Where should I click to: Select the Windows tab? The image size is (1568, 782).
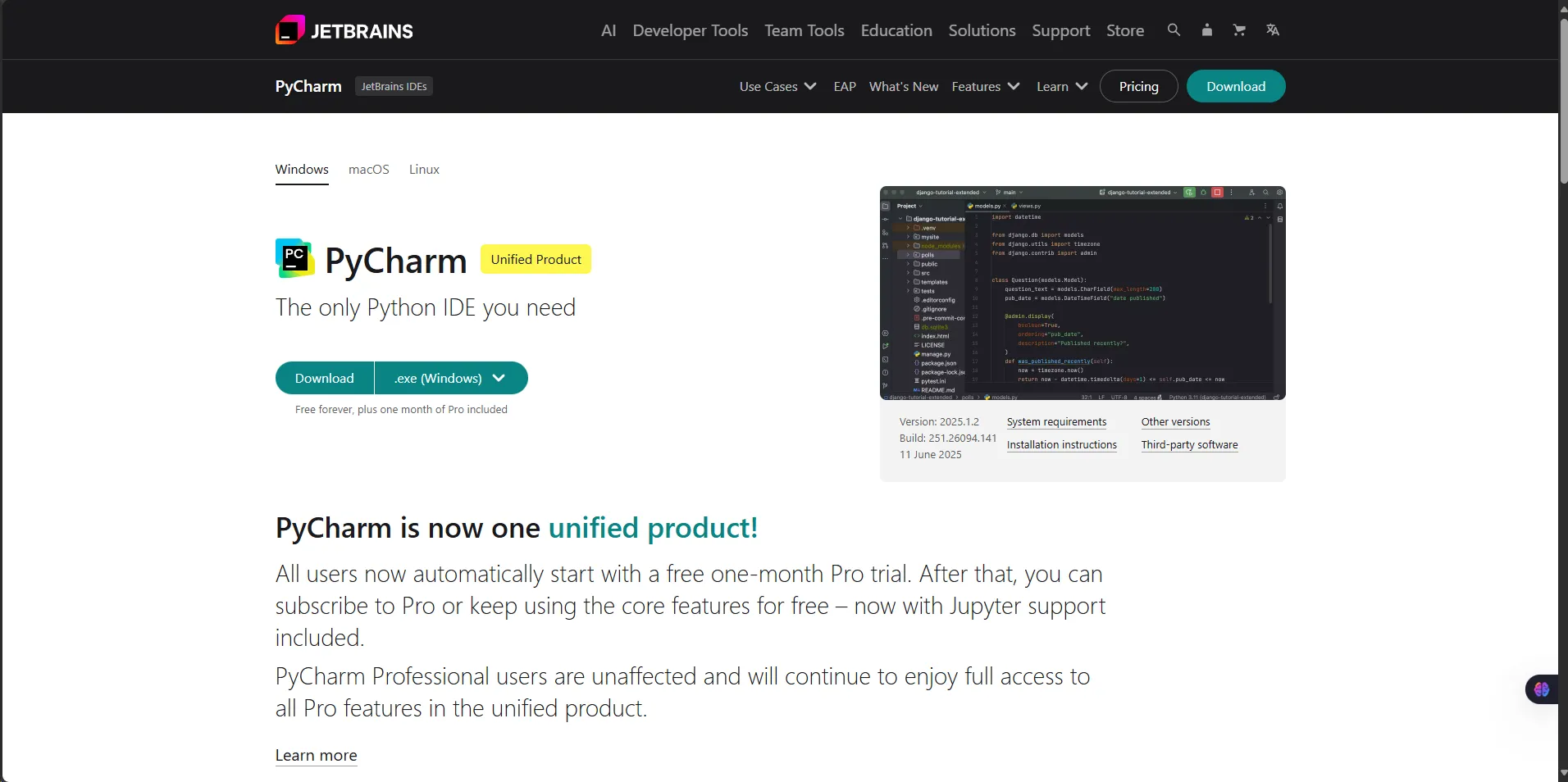pyautogui.click(x=302, y=170)
